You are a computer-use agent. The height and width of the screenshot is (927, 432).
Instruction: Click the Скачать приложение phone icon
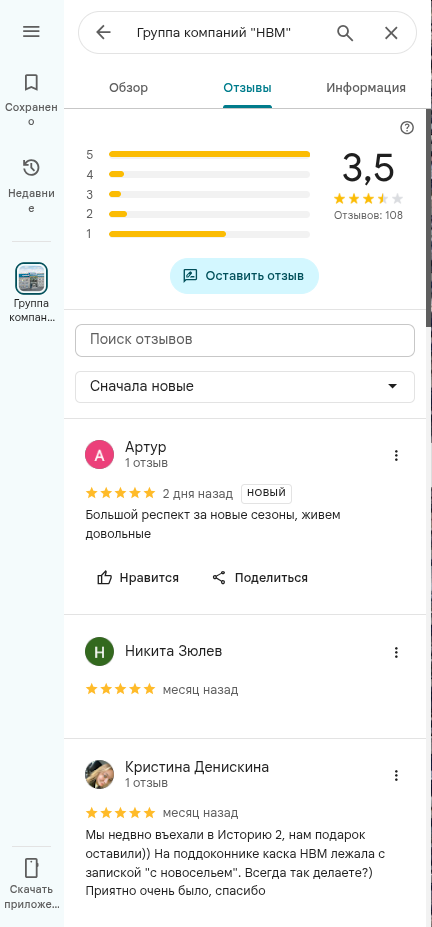31,868
